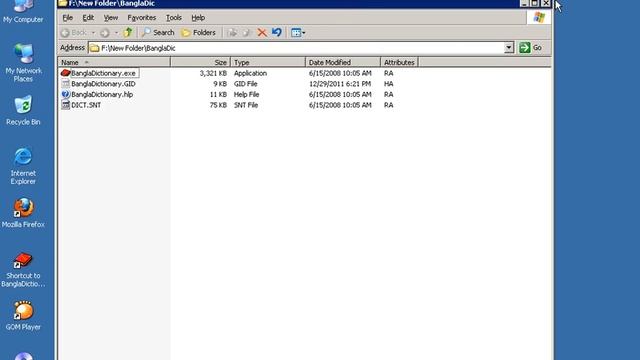Open the Tools menu

click(173, 18)
